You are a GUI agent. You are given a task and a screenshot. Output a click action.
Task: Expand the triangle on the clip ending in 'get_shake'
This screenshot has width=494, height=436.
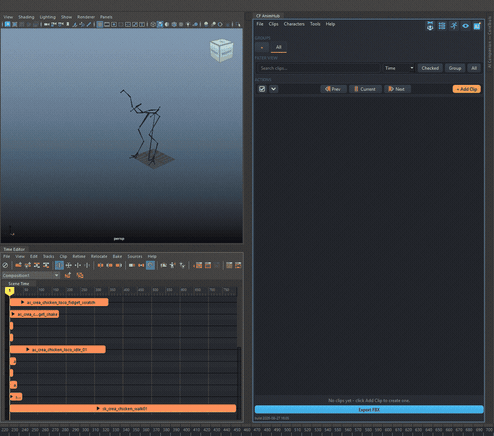pos(13,314)
